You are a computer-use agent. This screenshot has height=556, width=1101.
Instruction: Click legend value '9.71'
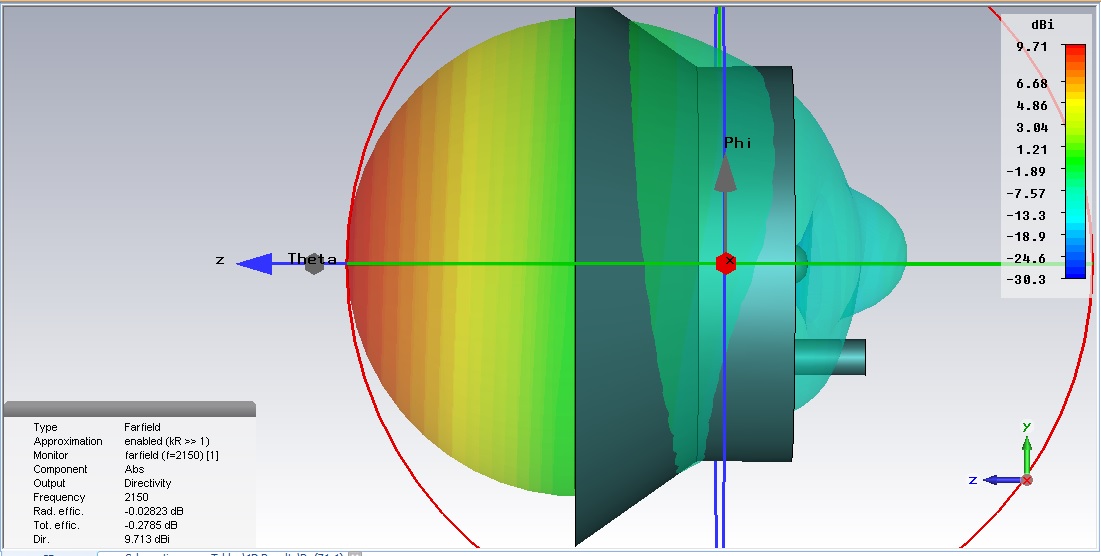(x=1031, y=47)
